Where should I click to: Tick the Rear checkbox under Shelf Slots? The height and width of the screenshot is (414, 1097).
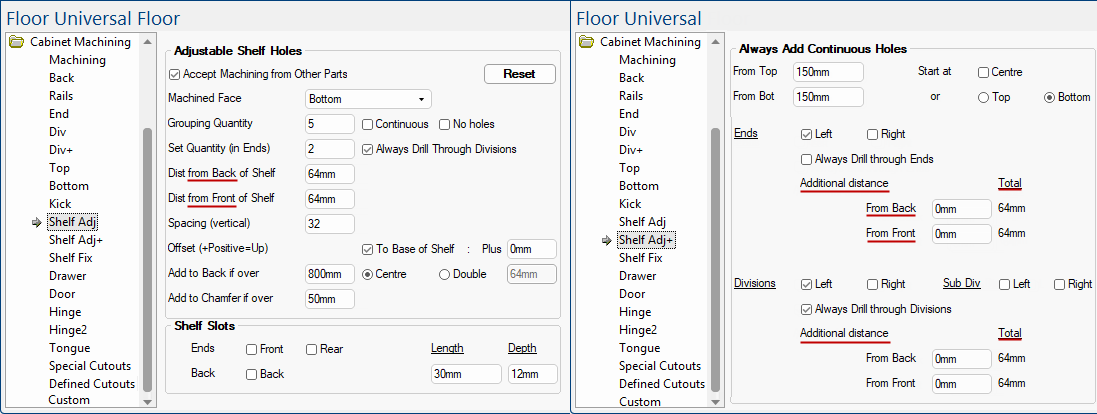pyautogui.click(x=312, y=349)
